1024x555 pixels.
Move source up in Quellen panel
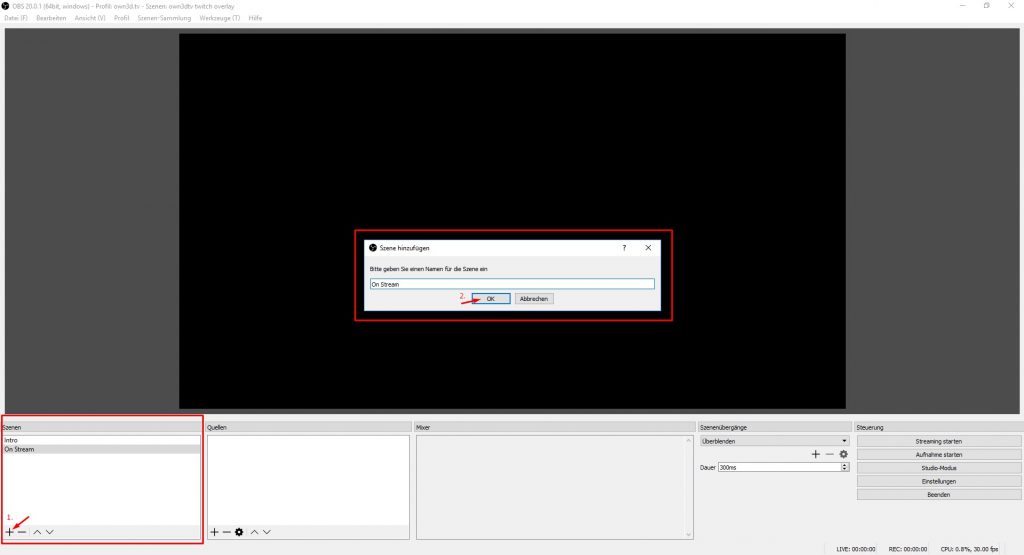click(x=254, y=532)
